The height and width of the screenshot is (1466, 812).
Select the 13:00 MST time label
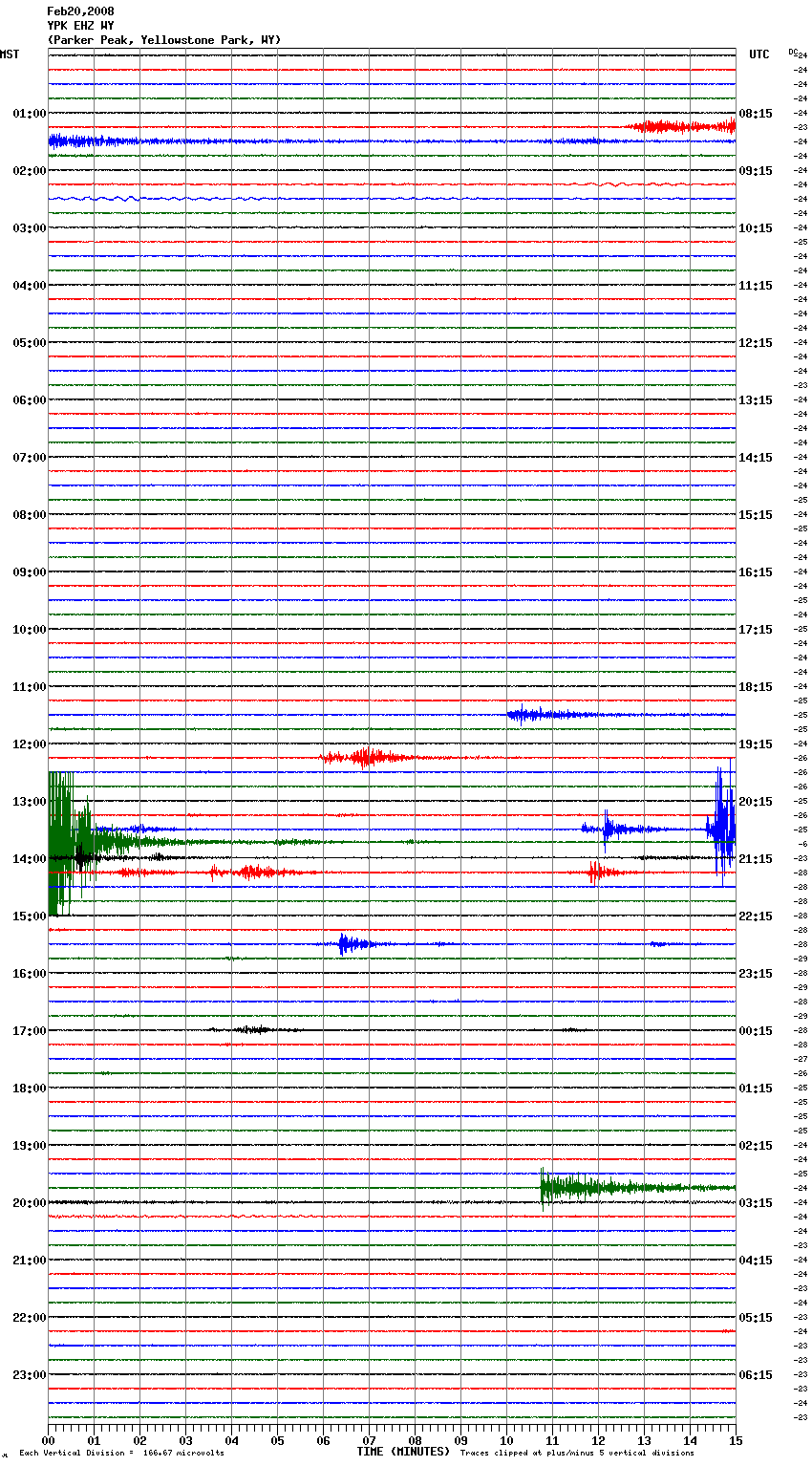pos(29,802)
